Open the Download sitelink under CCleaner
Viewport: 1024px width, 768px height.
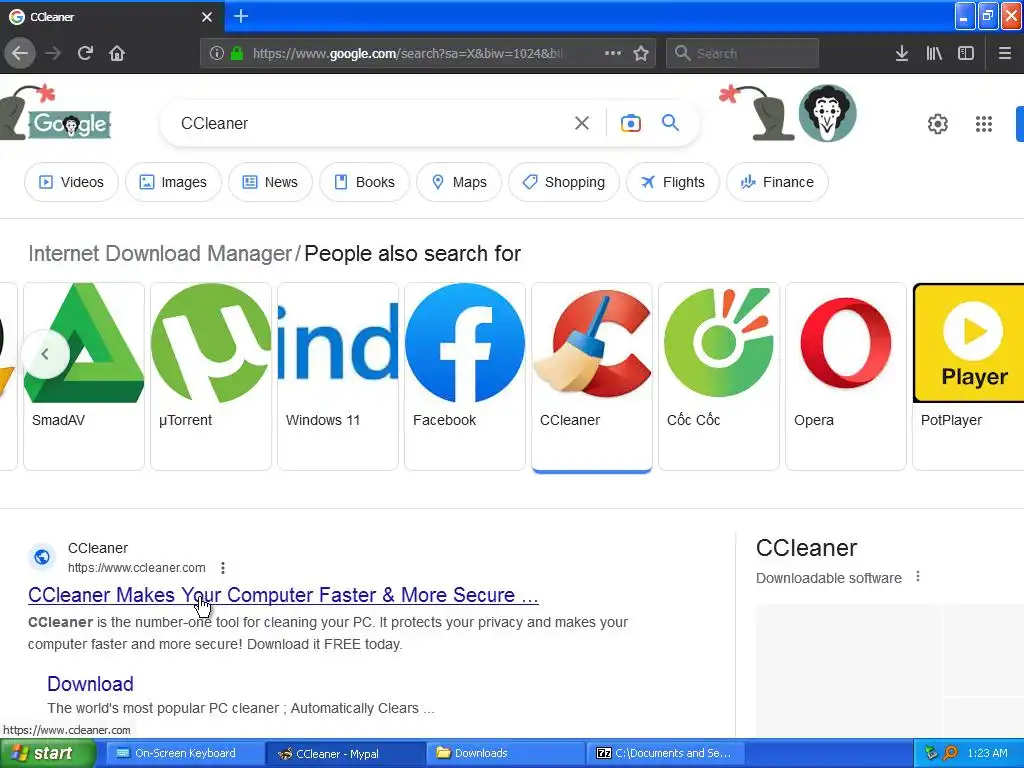pyautogui.click(x=90, y=684)
